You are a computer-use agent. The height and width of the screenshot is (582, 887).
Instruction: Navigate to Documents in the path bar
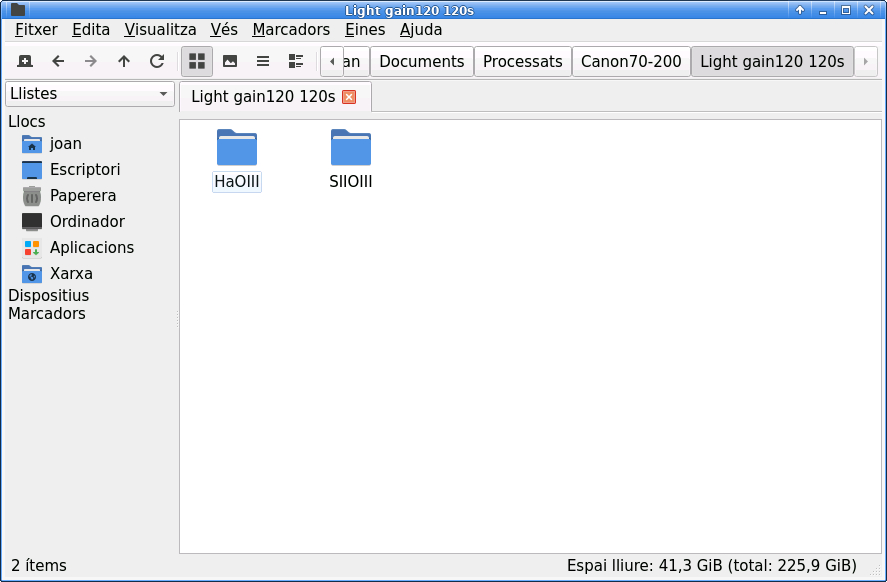point(421,62)
